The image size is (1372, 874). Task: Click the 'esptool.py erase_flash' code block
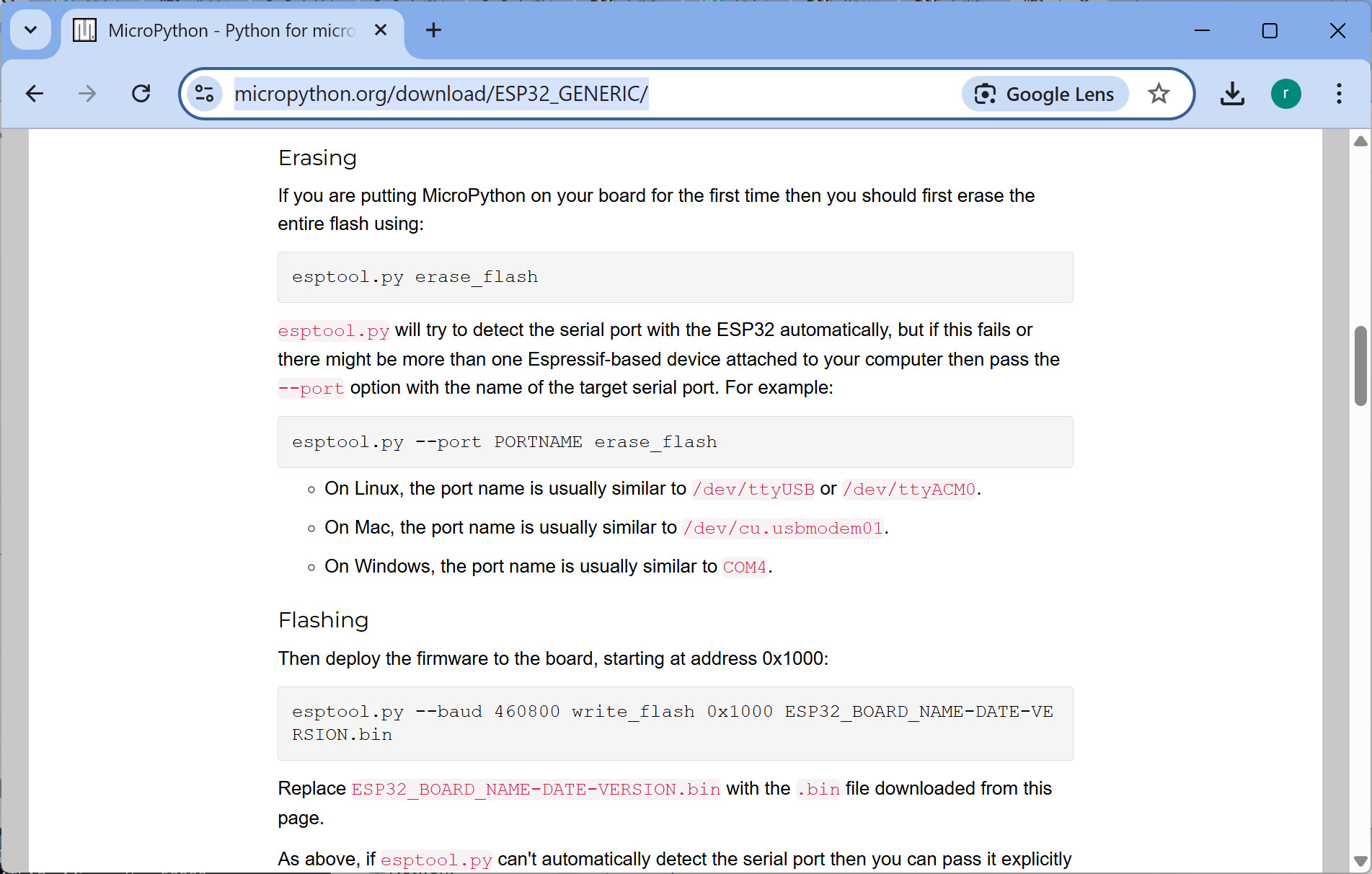click(675, 278)
